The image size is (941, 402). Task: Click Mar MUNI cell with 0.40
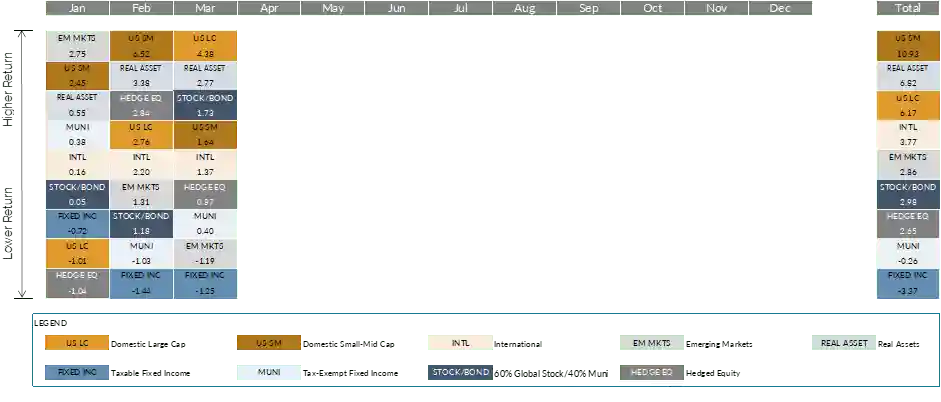coord(205,224)
